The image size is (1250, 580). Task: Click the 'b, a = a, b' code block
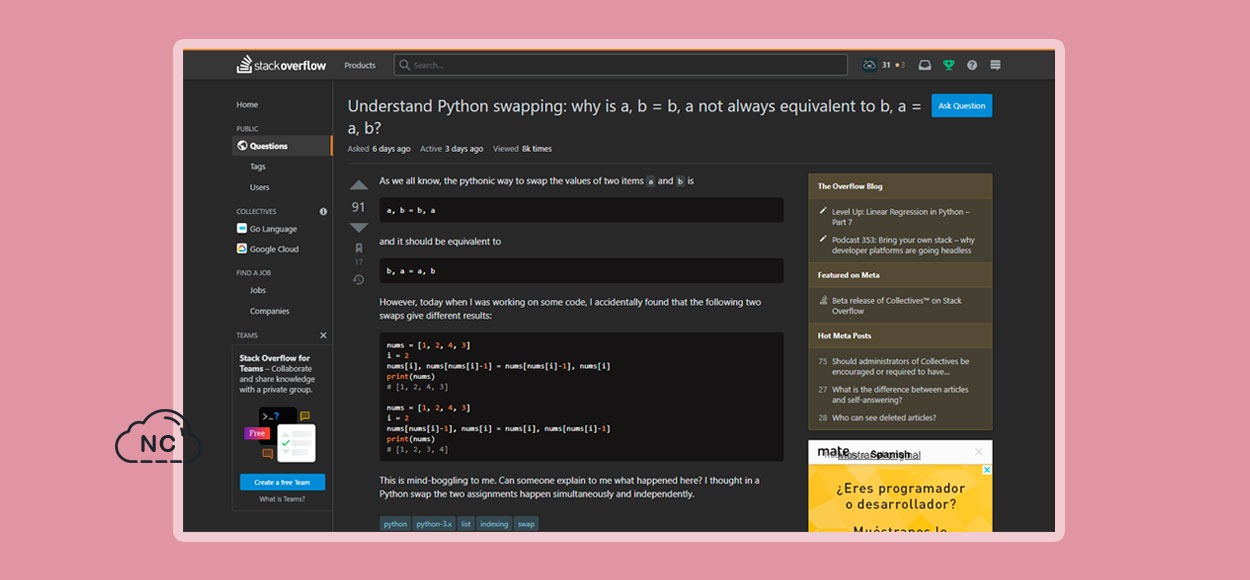(582, 271)
